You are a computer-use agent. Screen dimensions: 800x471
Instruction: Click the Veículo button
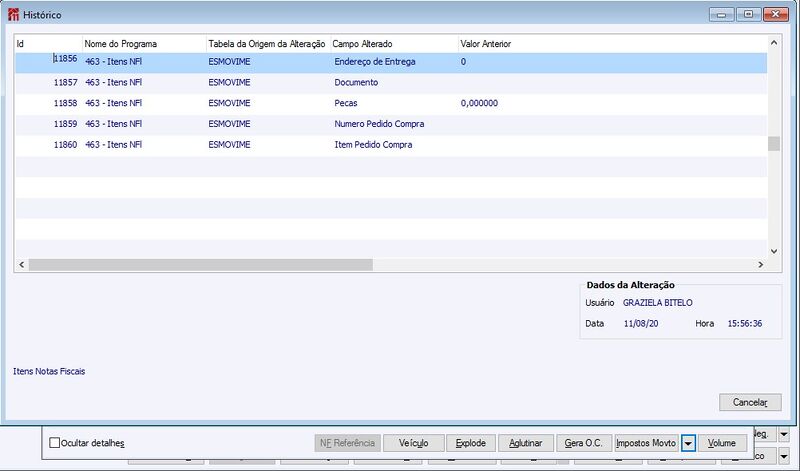point(414,443)
